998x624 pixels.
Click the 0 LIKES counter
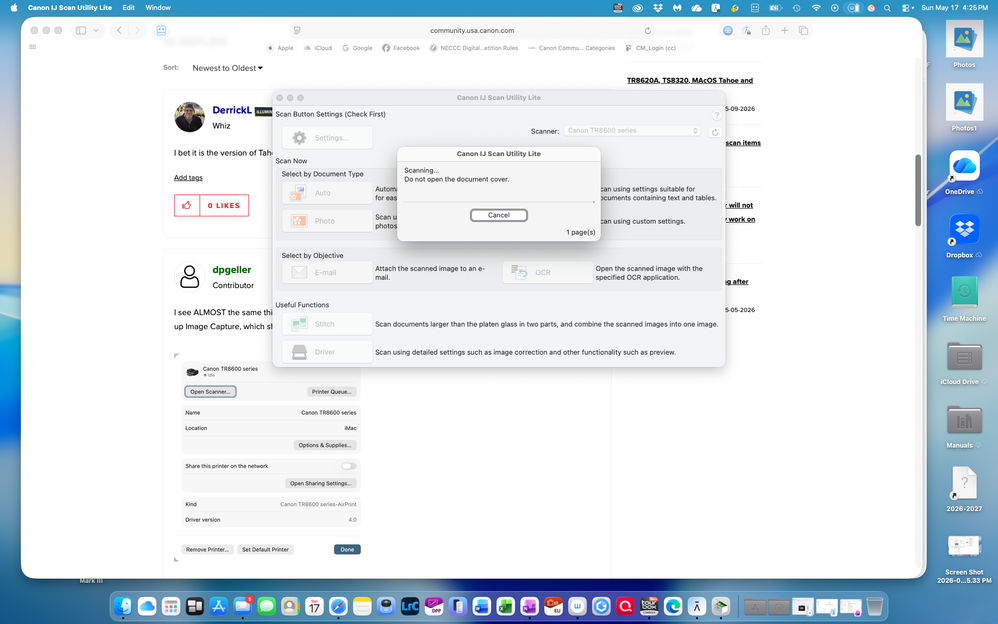(x=223, y=206)
